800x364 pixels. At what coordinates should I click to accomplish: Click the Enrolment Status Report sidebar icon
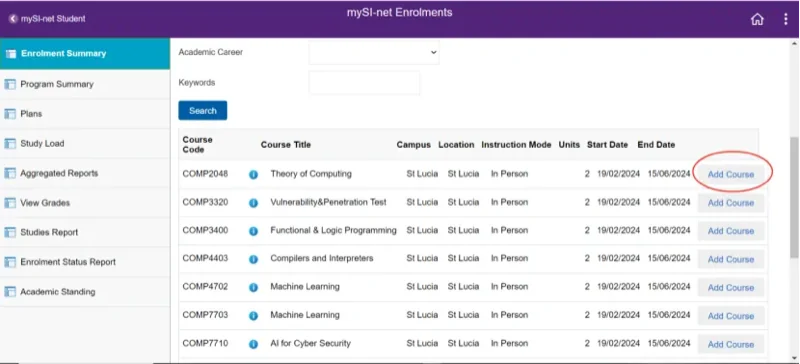[10, 262]
